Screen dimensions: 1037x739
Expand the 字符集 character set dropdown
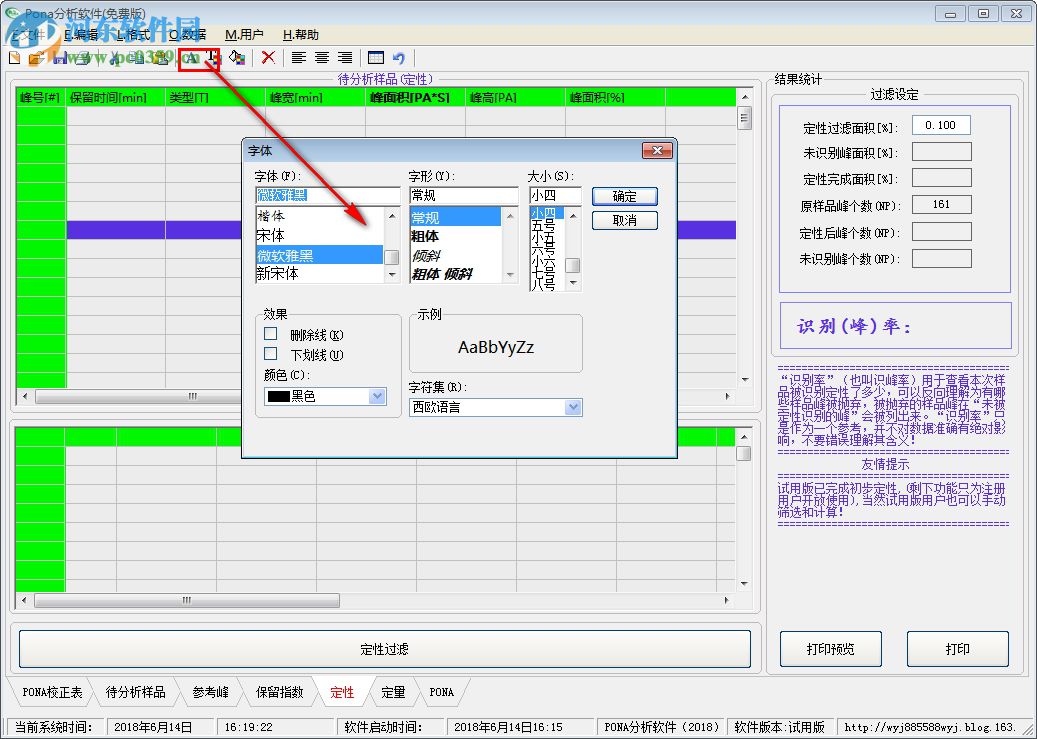tap(573, 407)
